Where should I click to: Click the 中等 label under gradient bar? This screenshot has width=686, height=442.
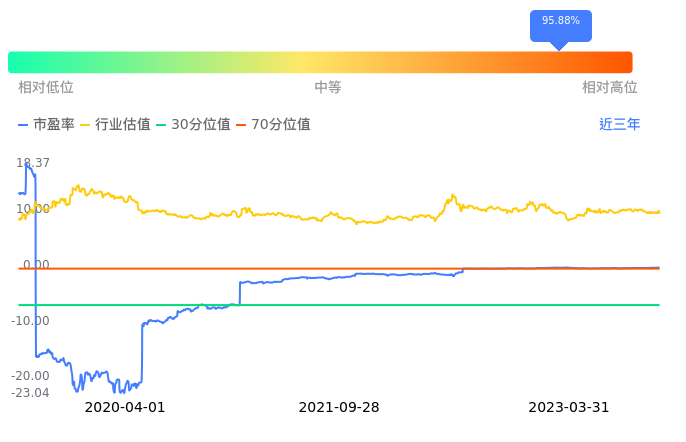[x=328, y=88]
